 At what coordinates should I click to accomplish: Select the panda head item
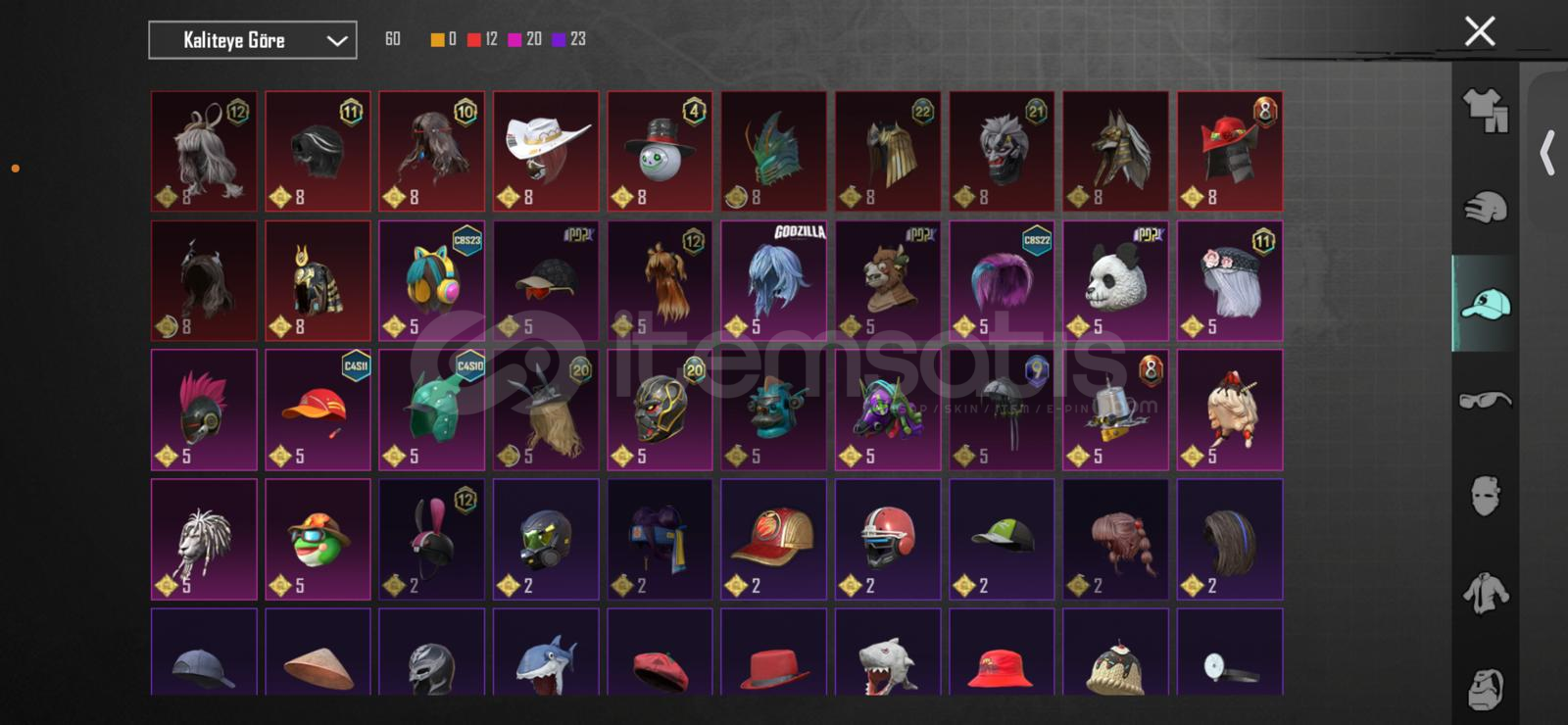(x=1115, y=280)
